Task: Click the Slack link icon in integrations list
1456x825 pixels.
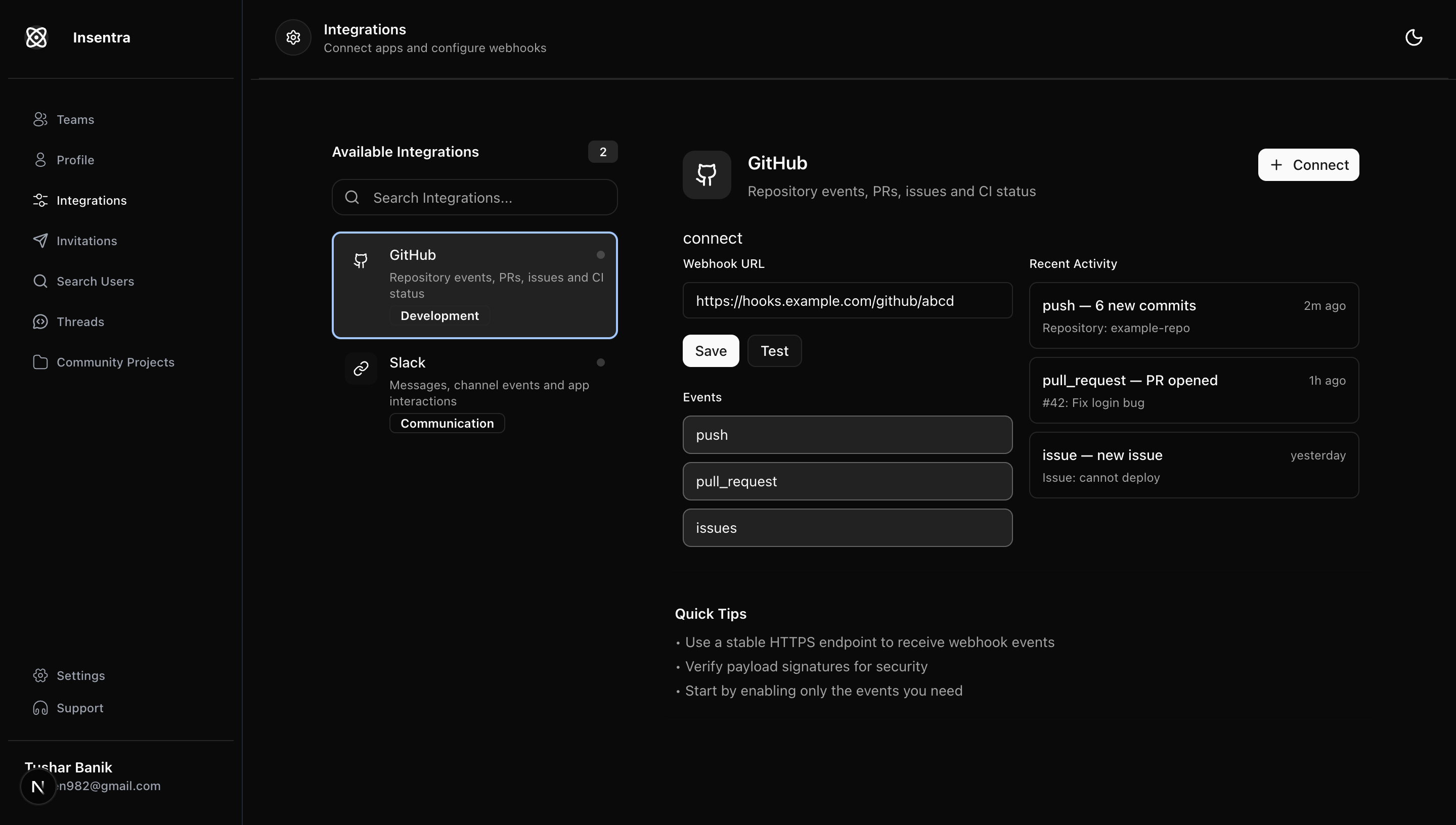Action: [x=361, y=369]
